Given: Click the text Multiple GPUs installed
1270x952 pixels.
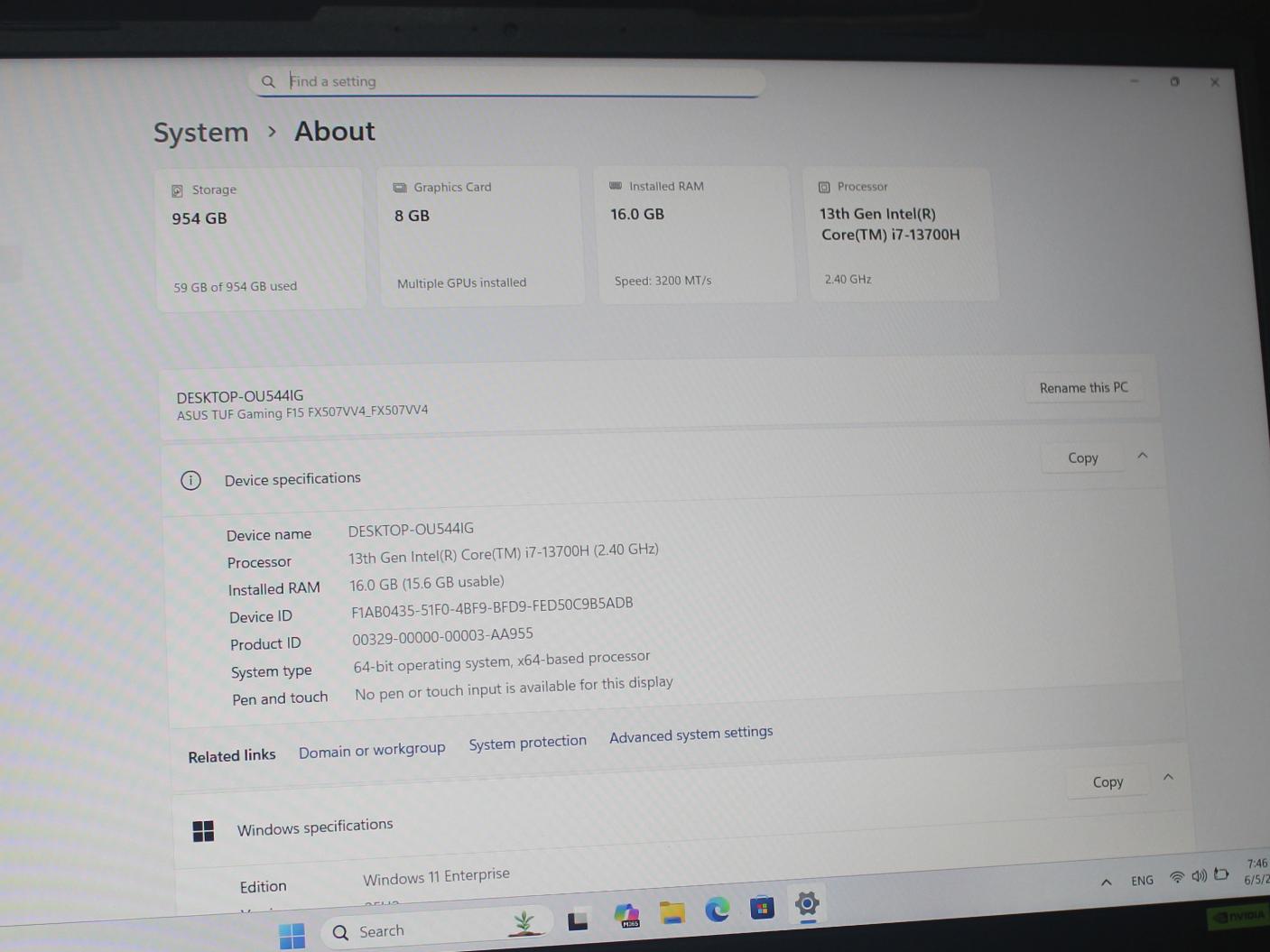Looking at the screenshot, I should [461, 283].
